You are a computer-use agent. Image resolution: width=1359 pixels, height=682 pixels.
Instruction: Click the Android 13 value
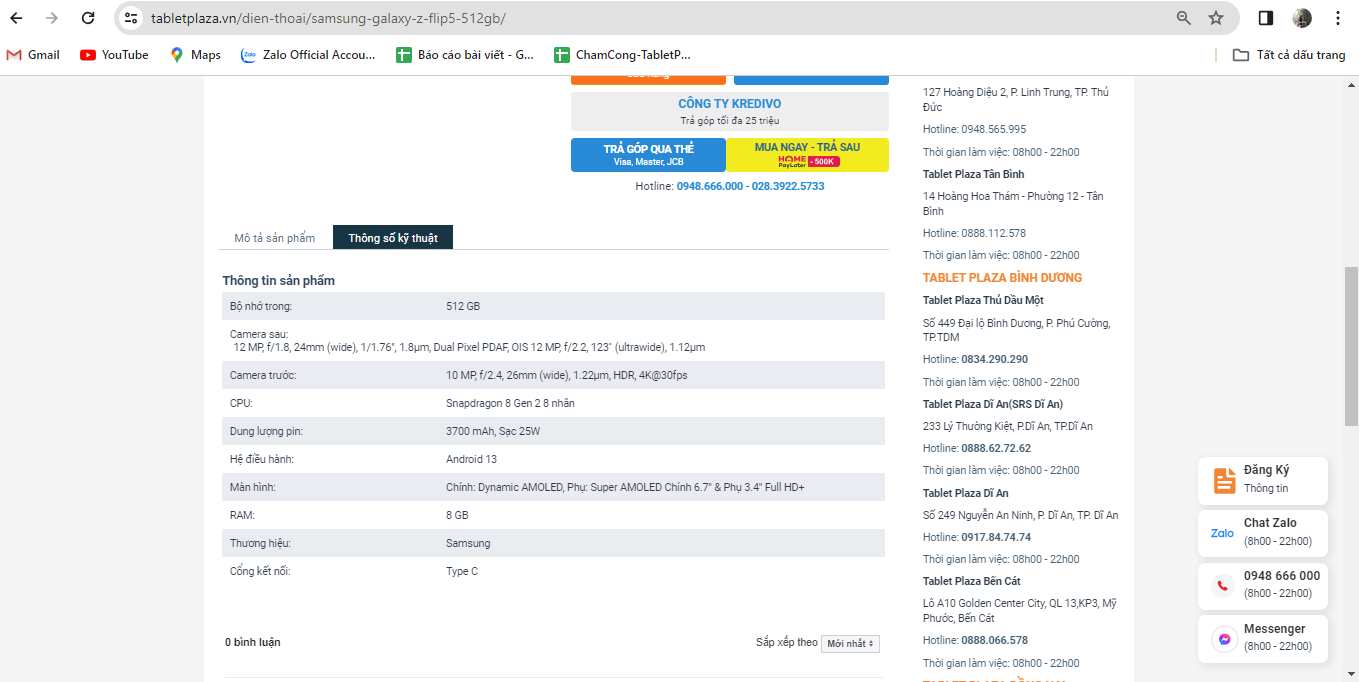coord(471,459)
